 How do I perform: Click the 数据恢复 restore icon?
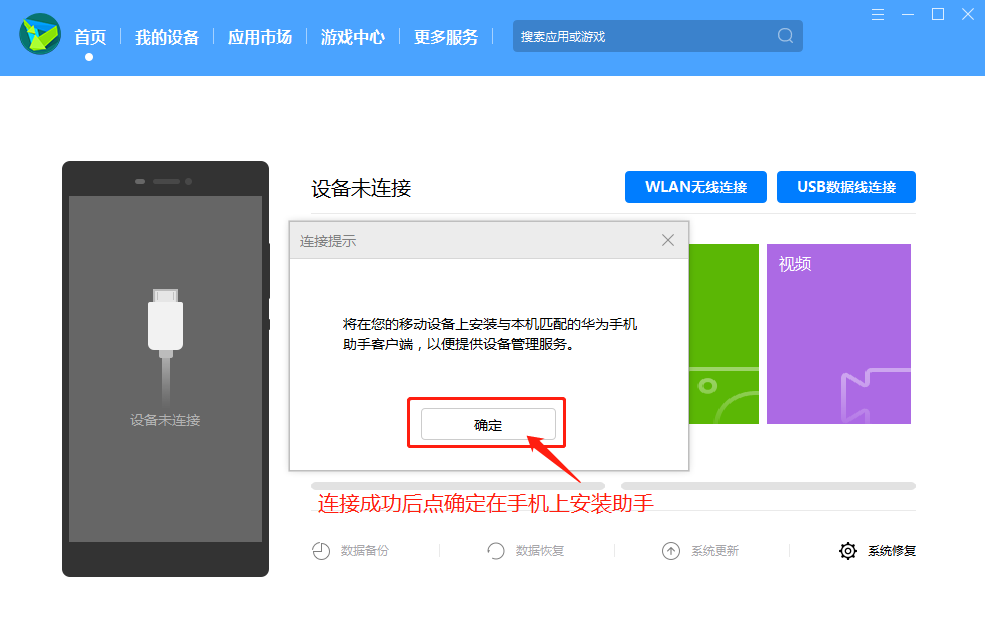point(496,551)
